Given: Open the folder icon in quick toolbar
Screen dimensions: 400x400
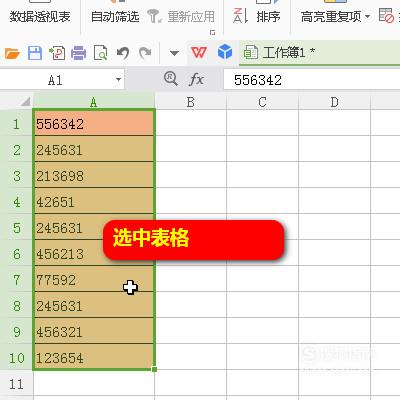Looking at the screenshot, I should pyautogui.click(x=13, y=53).
